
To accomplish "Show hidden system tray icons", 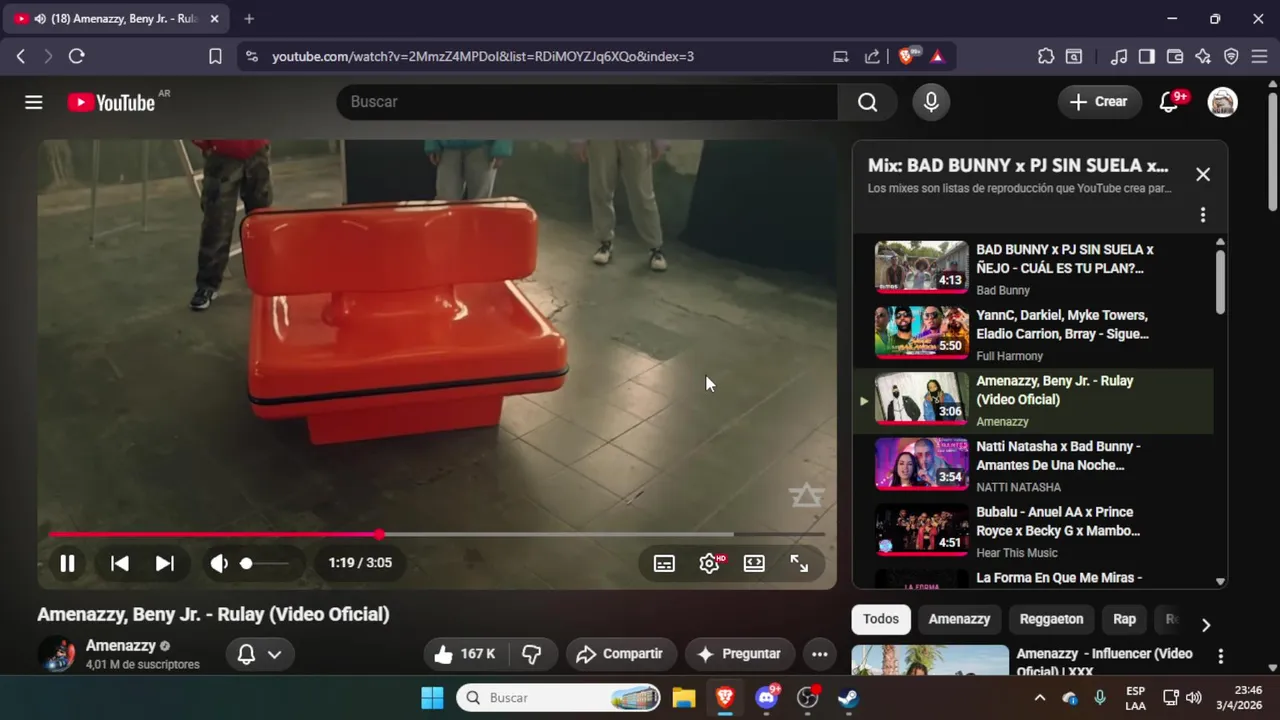I will 1039,698.
